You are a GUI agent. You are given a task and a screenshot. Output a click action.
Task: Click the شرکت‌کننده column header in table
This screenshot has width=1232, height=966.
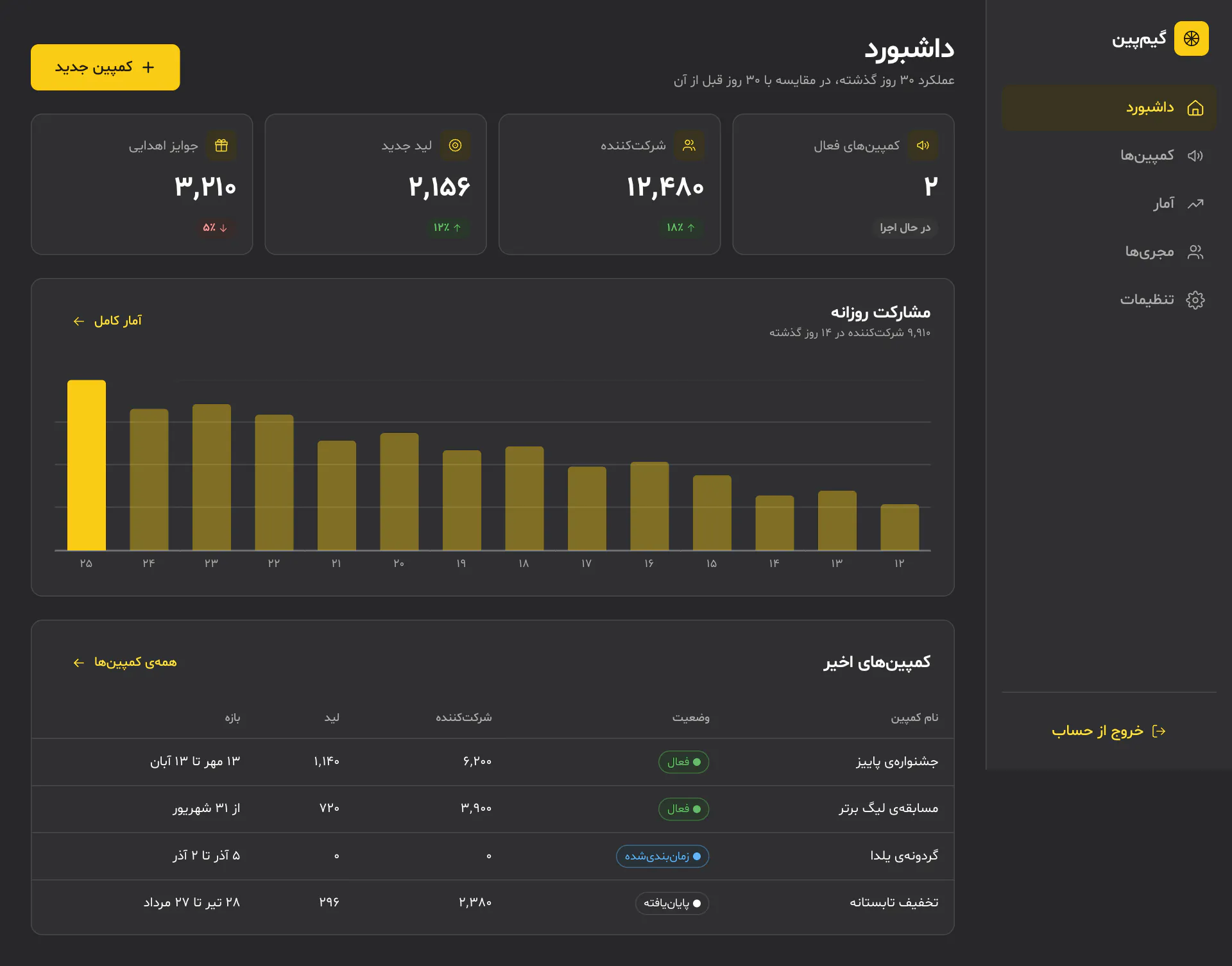click(464, 717)
